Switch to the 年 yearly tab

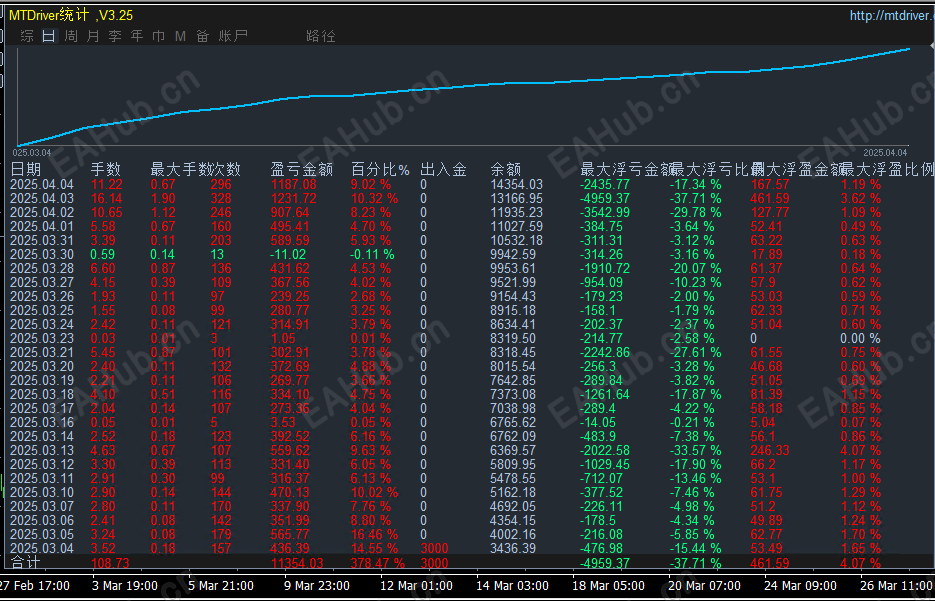pos(137,36)
